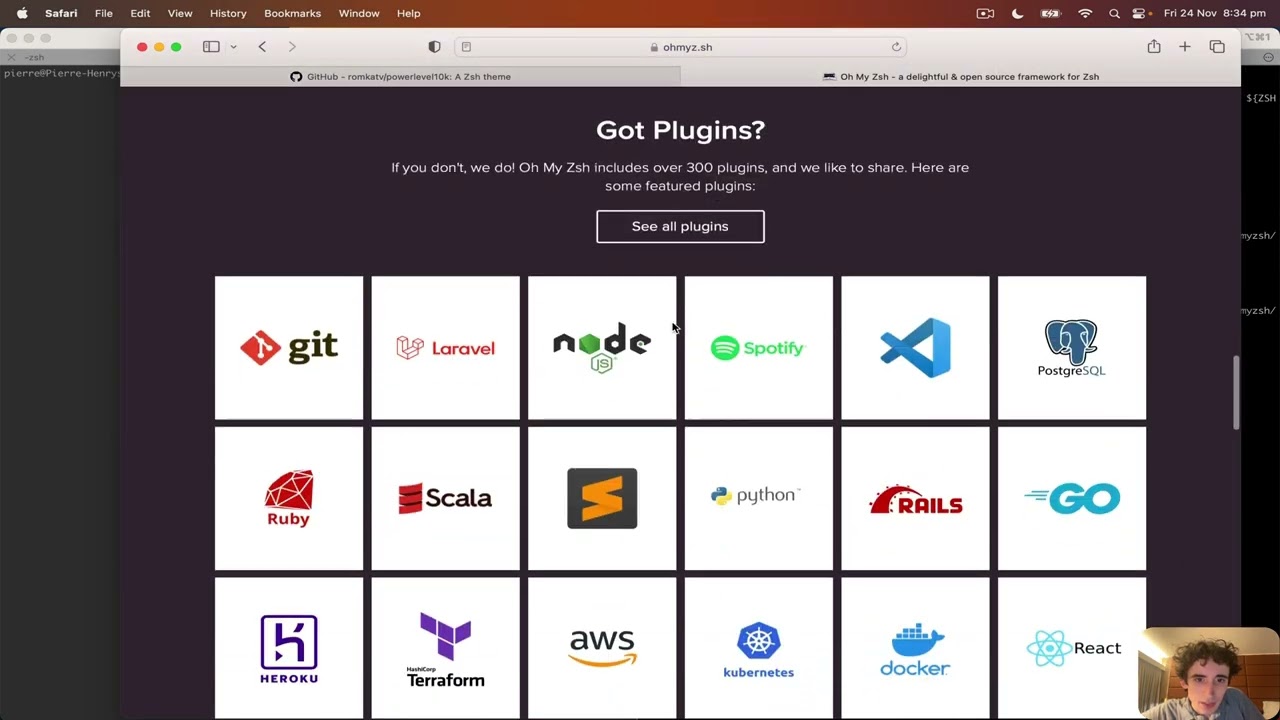Image resolution: width=1280 pixels, height=720 pixels.
Task: Open the React plugin tile
Action: click(x=1072, y=648)
